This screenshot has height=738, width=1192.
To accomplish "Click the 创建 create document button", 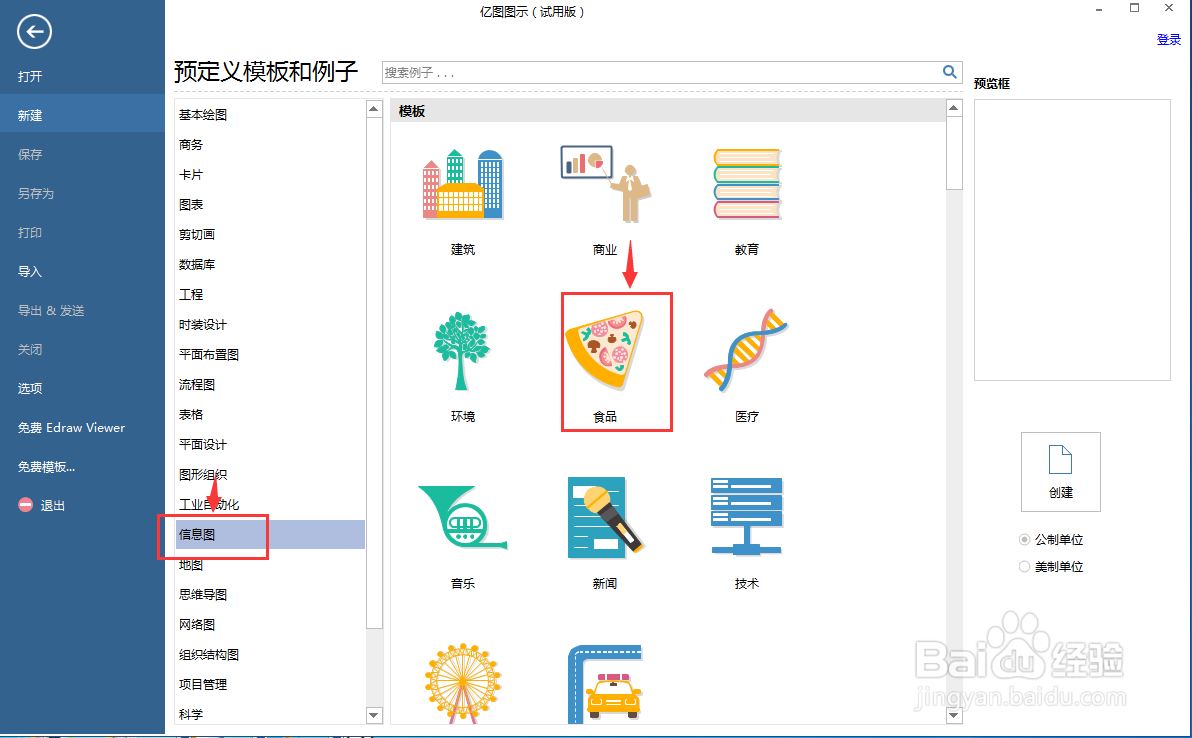I will coord(1060,472).
